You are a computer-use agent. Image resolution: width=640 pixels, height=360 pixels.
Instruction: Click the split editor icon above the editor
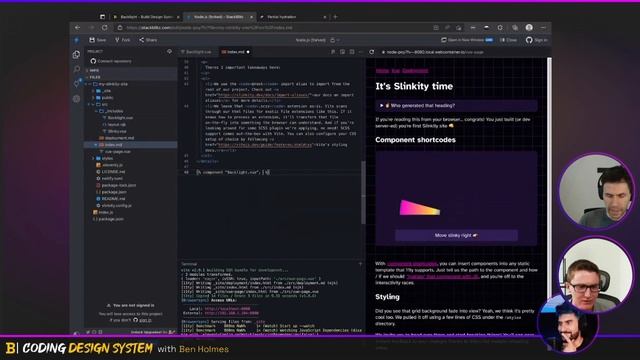[351, 52]
